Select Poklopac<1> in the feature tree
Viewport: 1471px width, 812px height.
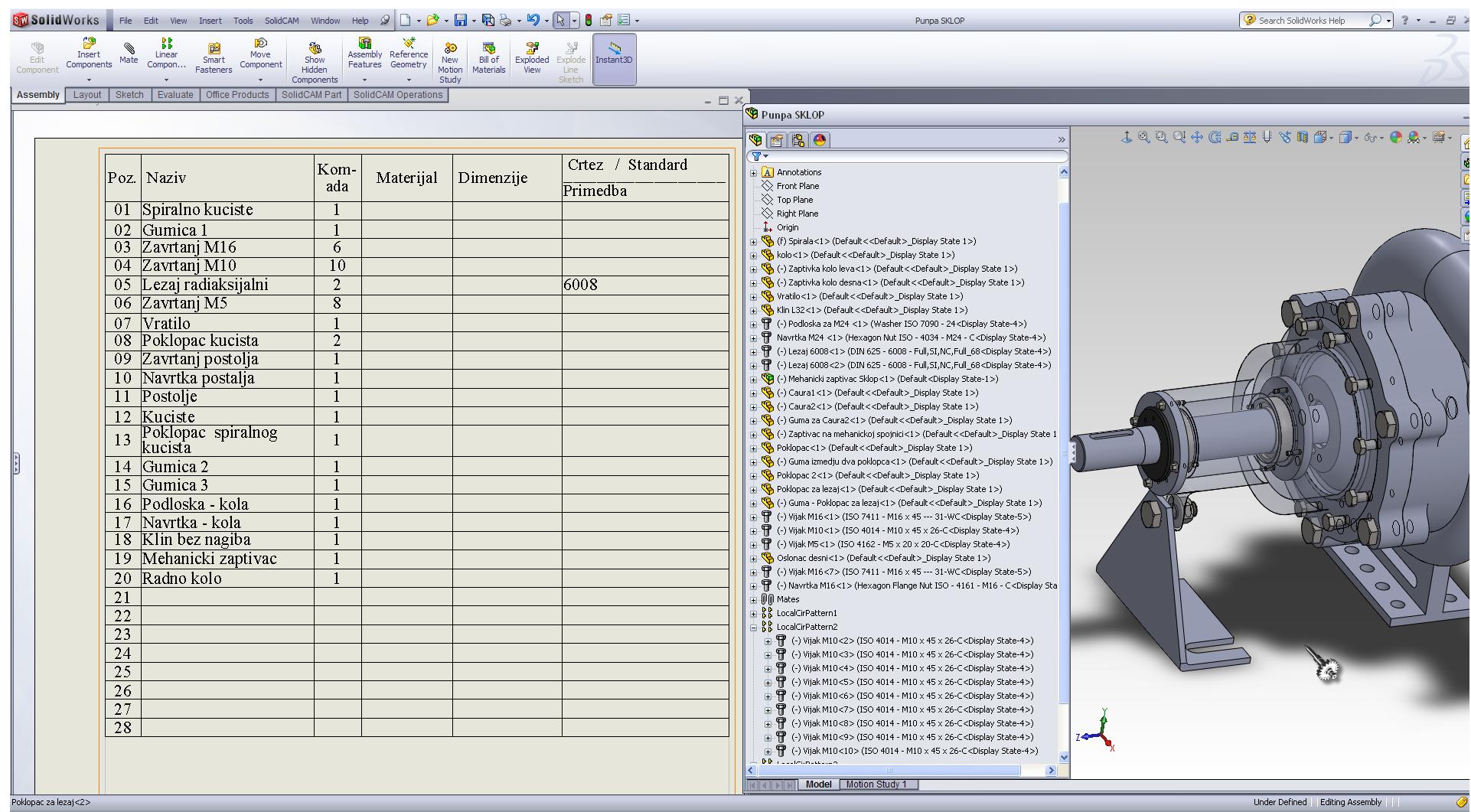[x=874, y=448]
